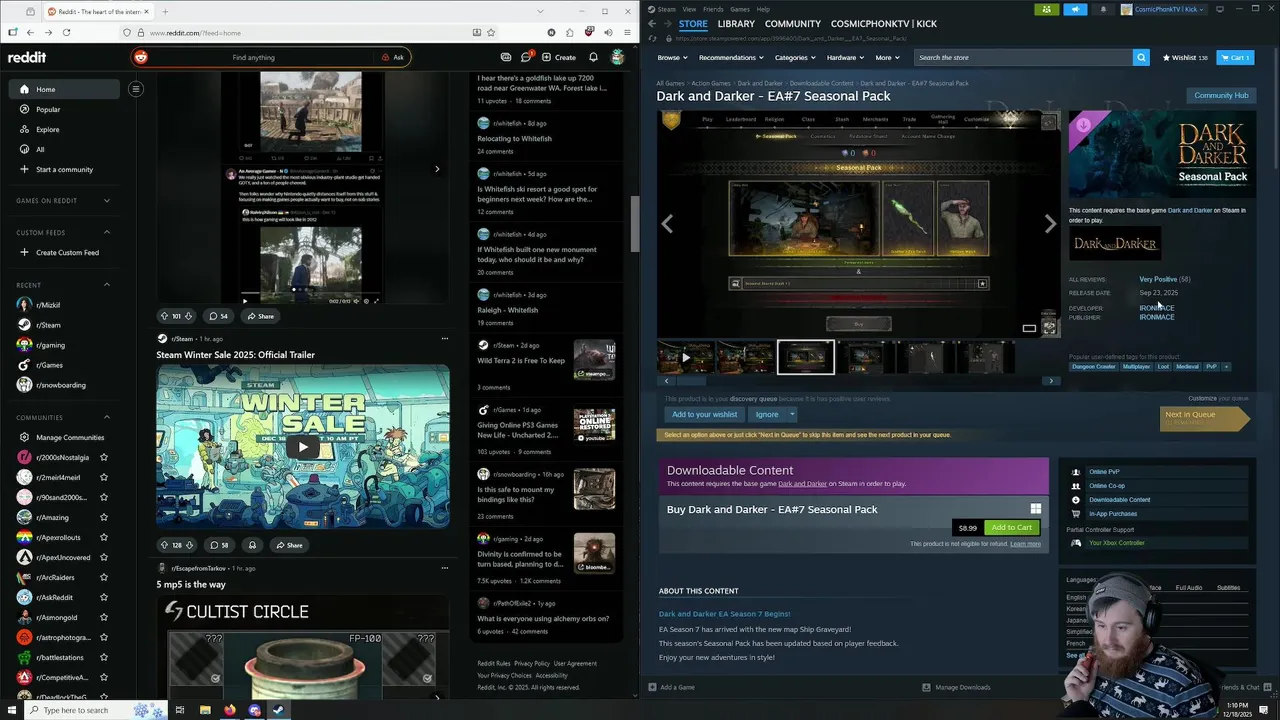Open options menu of Steam Winter Sale post

(x=445, y=339)
